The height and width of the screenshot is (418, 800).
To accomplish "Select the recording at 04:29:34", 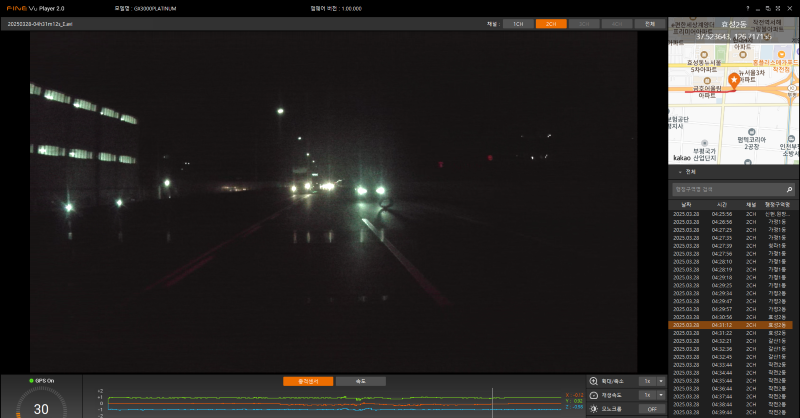I will (x=731, y=293).
